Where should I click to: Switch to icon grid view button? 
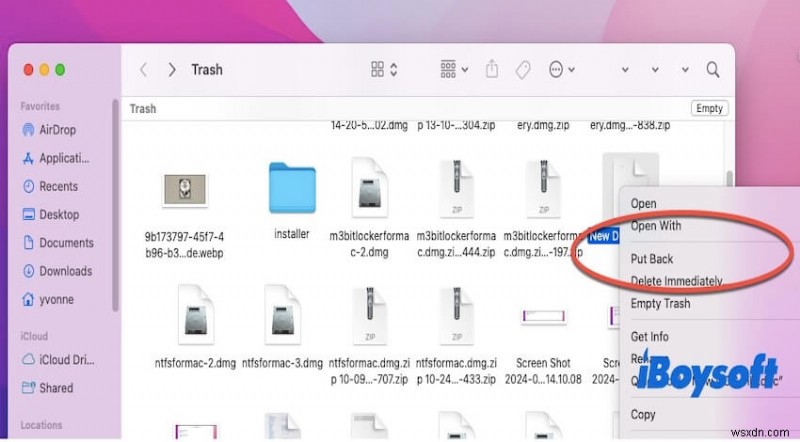378,69
